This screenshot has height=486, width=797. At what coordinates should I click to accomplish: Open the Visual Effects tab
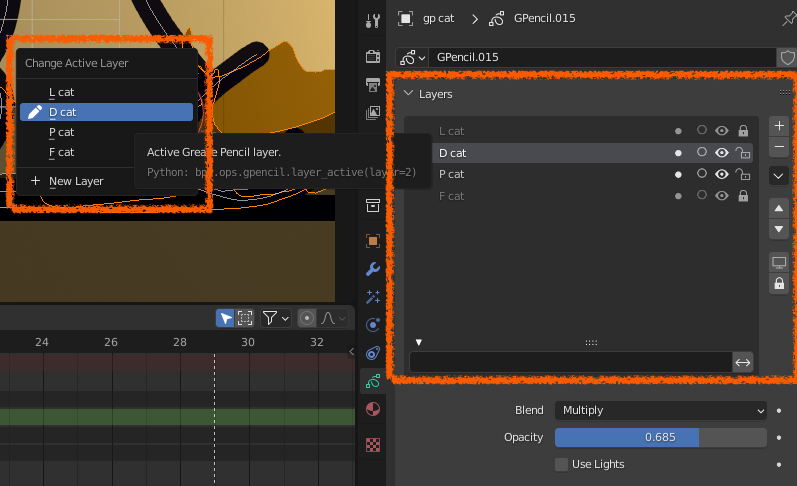pyautogui.click(x=373, y=297)
